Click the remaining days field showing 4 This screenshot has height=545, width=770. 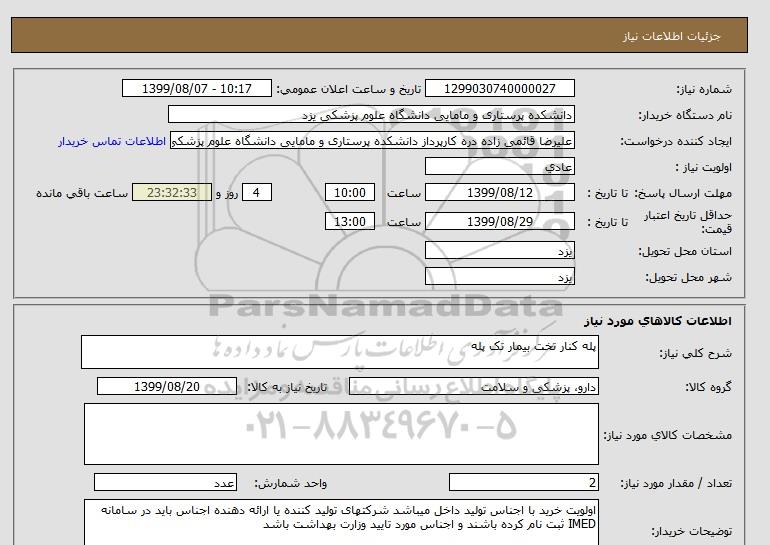[257, 192]
